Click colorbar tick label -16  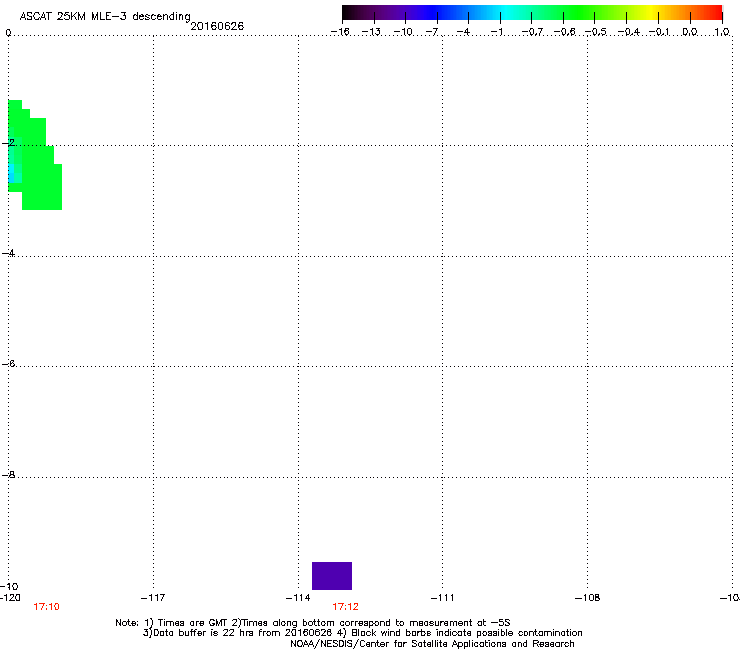(x=340, y=32)
